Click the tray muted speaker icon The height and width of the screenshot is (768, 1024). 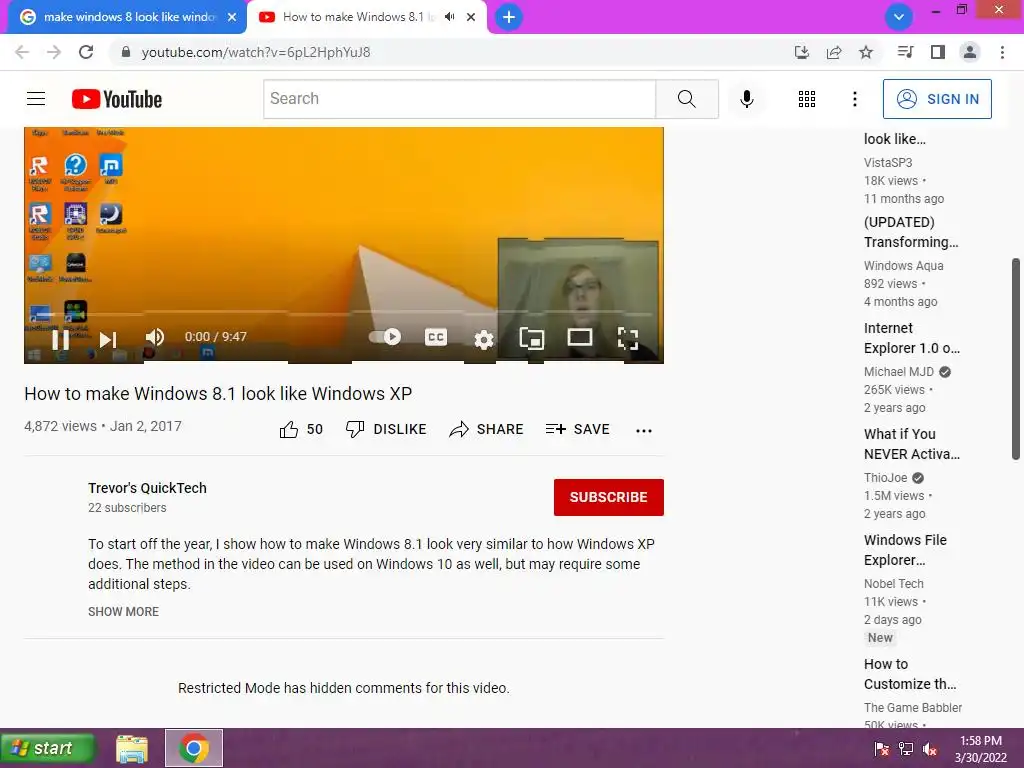(931, 749)
